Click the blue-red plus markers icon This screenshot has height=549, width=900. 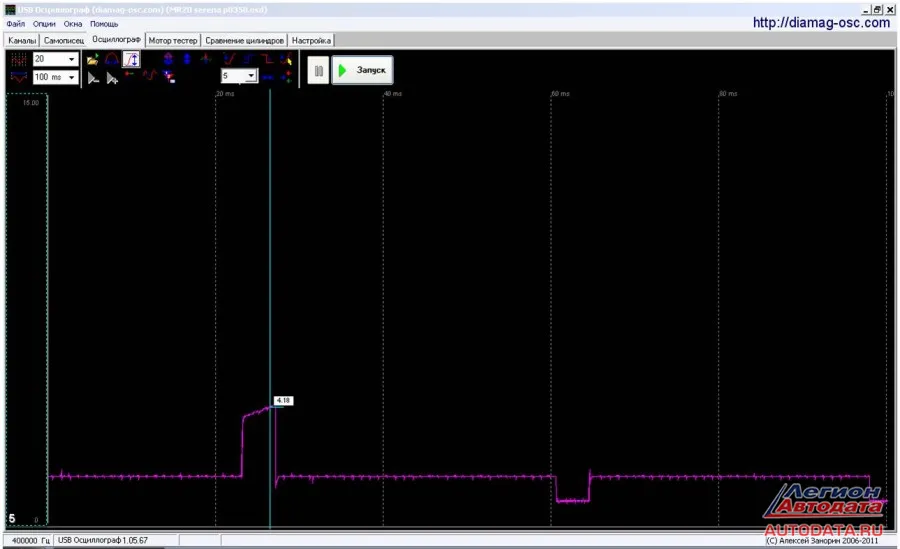click(x=286, y=76)
